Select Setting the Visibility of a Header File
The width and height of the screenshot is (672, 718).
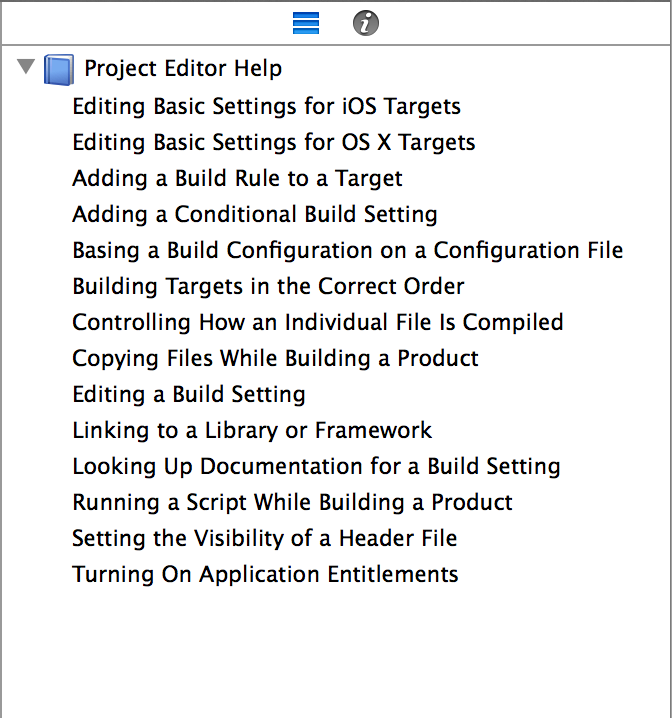(x=265, y=538)
